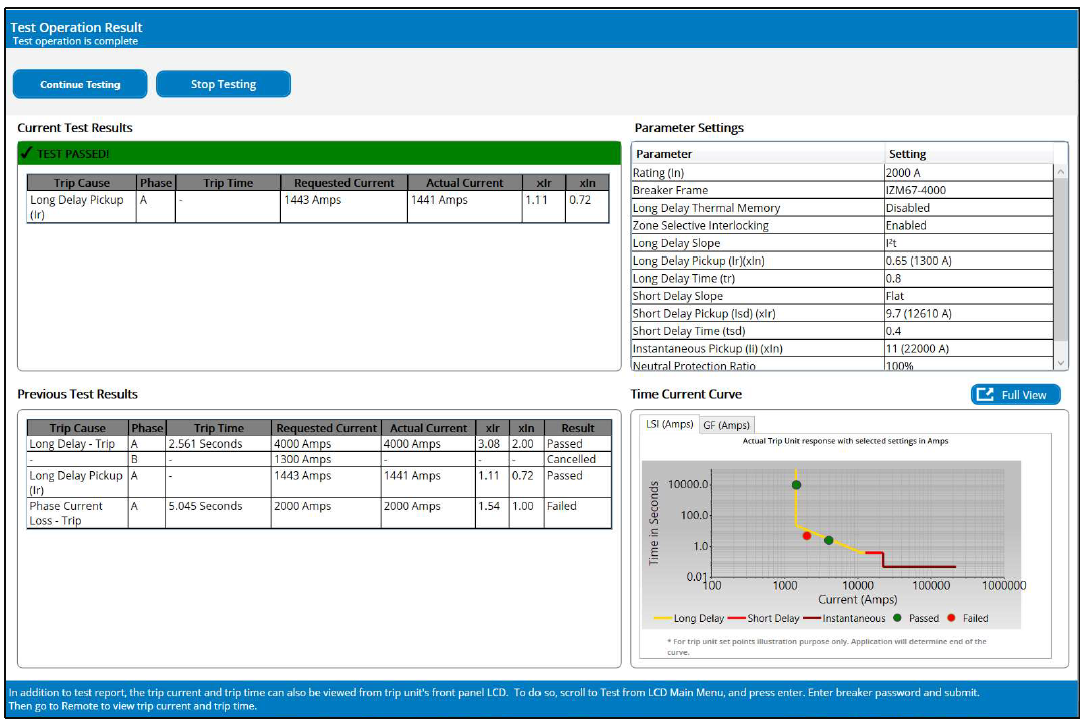1084x724 pixels.
Task: Click the Long Delay yellow legend line
Action: click(662, 618)
